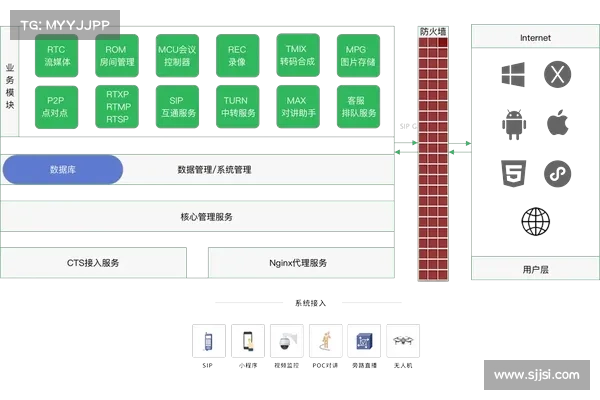600x400 pixels.
Task: Click the web globe icon
Action: 536,221
